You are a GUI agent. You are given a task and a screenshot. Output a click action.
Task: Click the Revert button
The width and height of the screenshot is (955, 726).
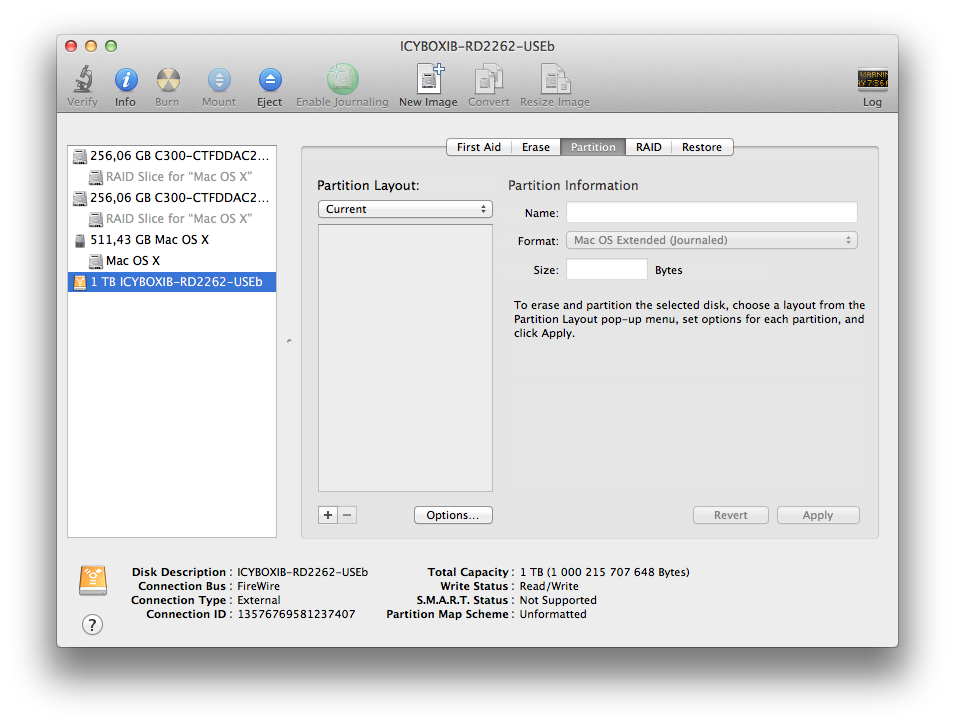[731, 515]
